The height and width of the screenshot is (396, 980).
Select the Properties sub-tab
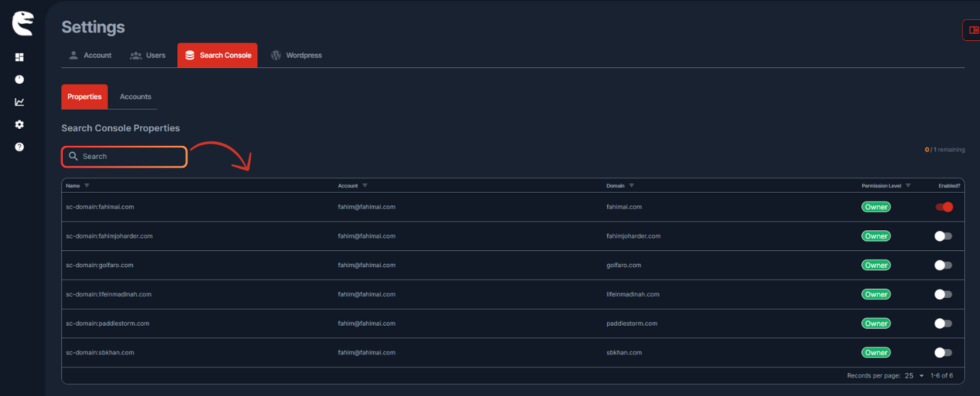pyautogui.click(x=84, y=97)
